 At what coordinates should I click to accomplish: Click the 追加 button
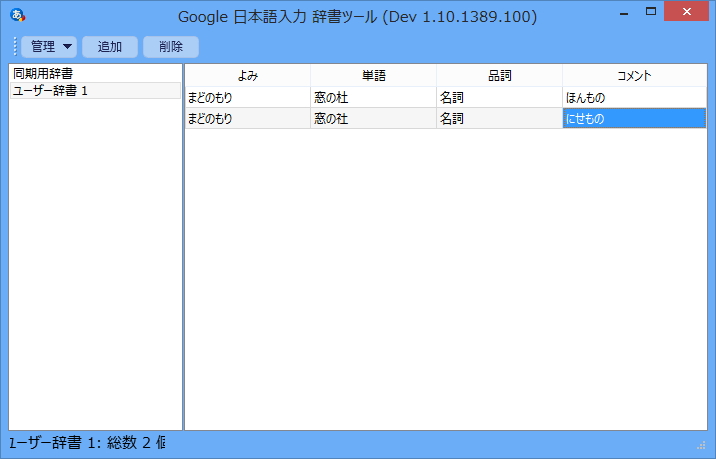(110, 47)
